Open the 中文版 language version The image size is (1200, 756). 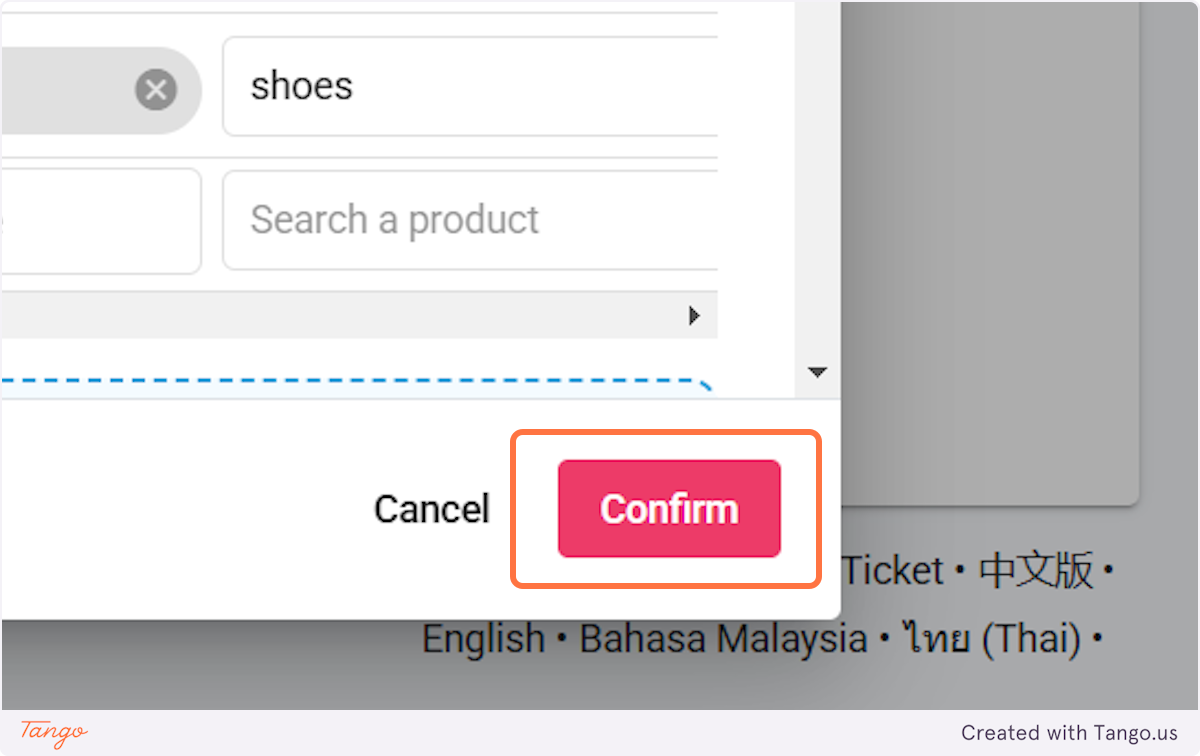[1037, 569]
